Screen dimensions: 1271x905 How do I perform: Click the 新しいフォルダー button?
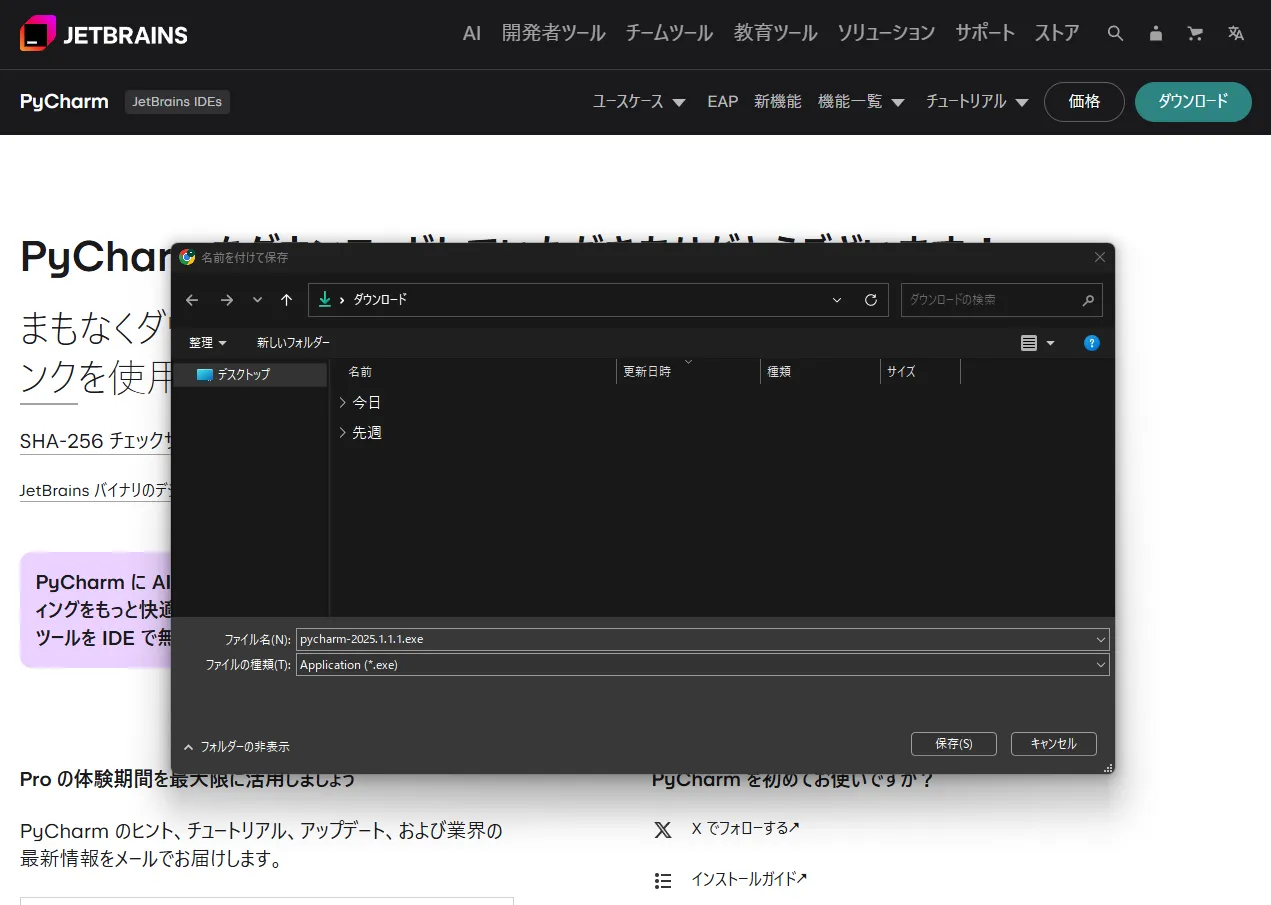pos(293,342)
